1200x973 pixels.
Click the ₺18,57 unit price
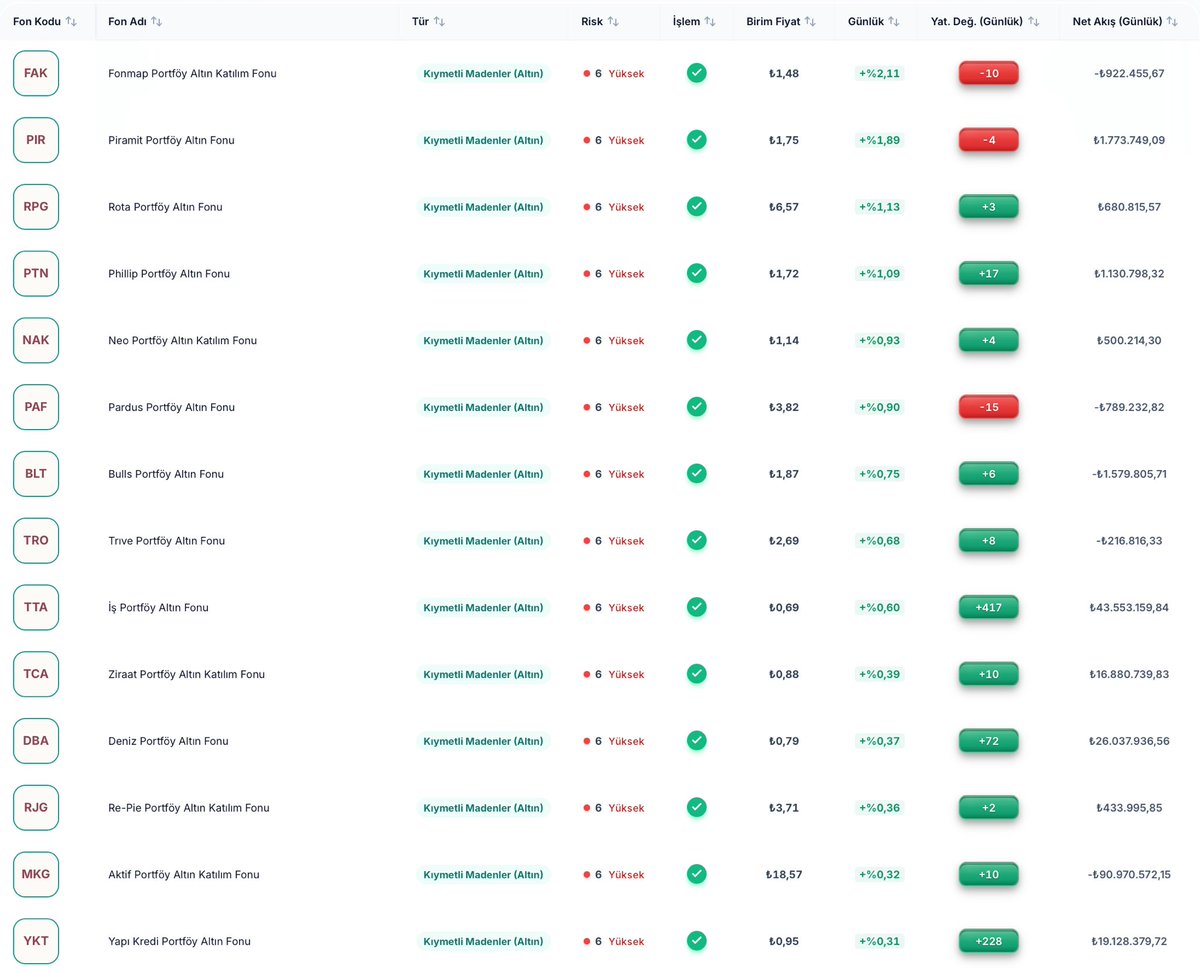pyautogui.click(x=784, y=875)
